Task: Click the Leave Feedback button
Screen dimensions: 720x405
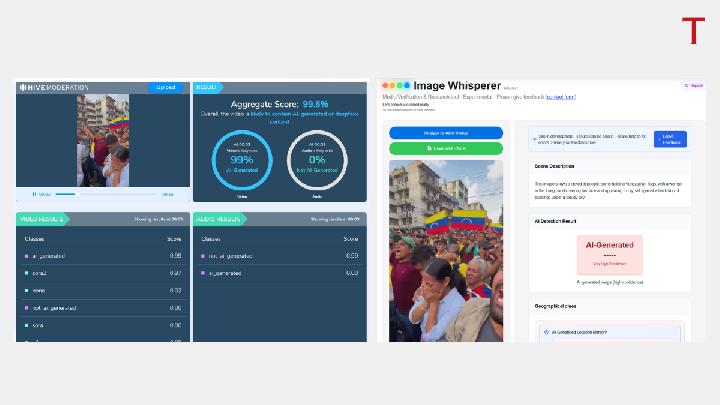Action: coord(670,139)
